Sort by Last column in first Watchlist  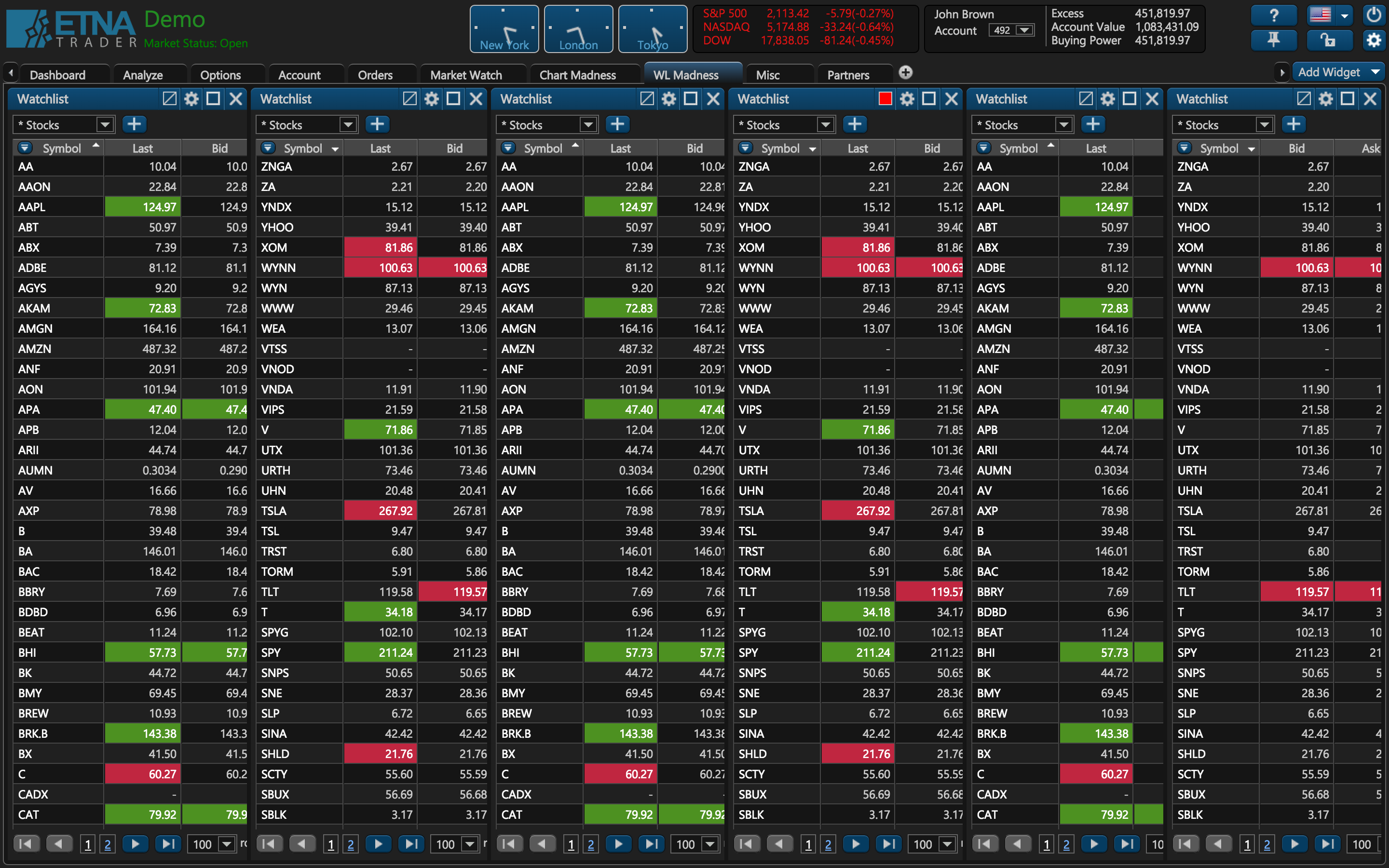142,149
